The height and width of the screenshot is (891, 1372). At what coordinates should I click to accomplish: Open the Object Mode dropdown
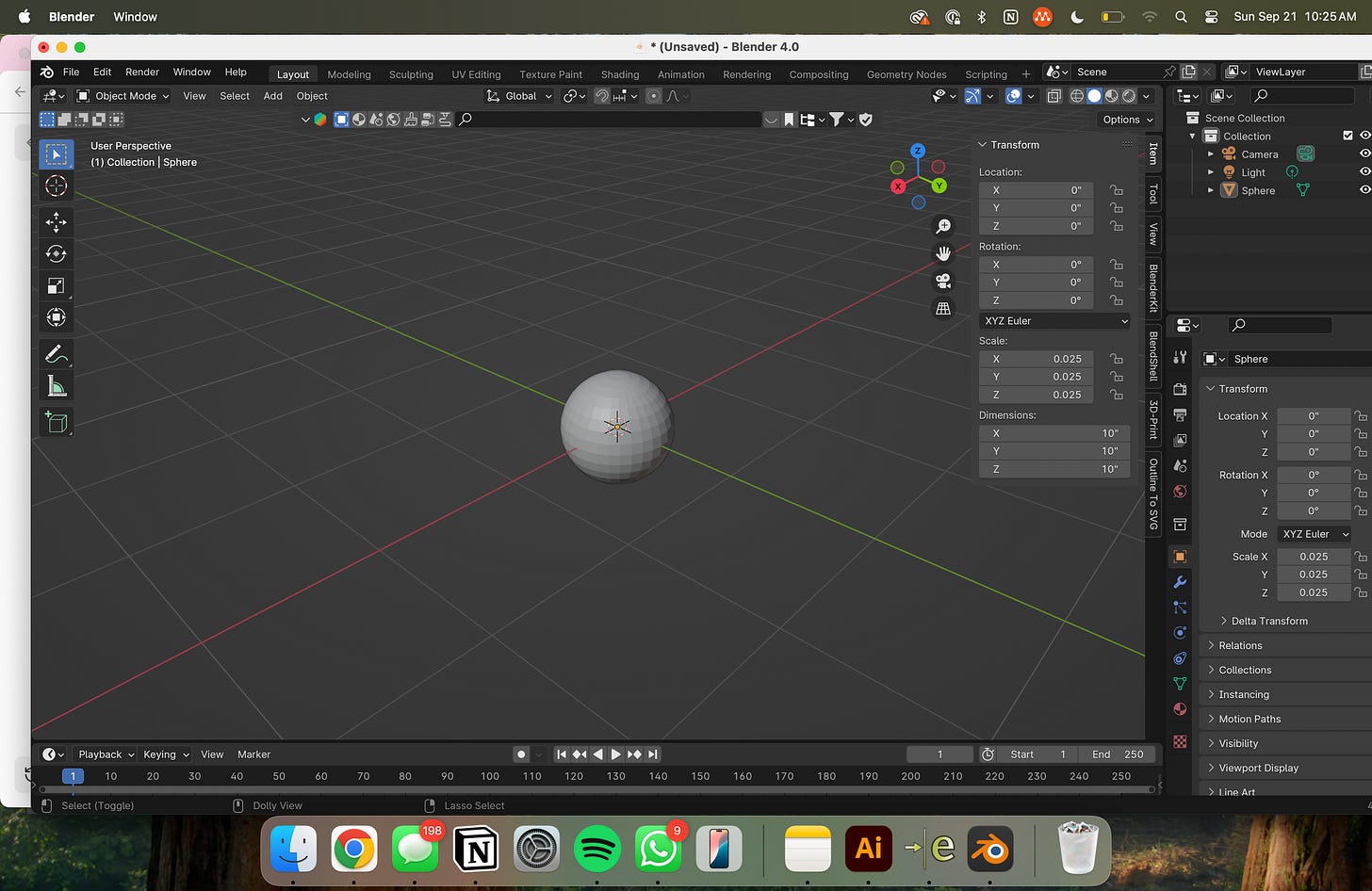tap(123, 96)
